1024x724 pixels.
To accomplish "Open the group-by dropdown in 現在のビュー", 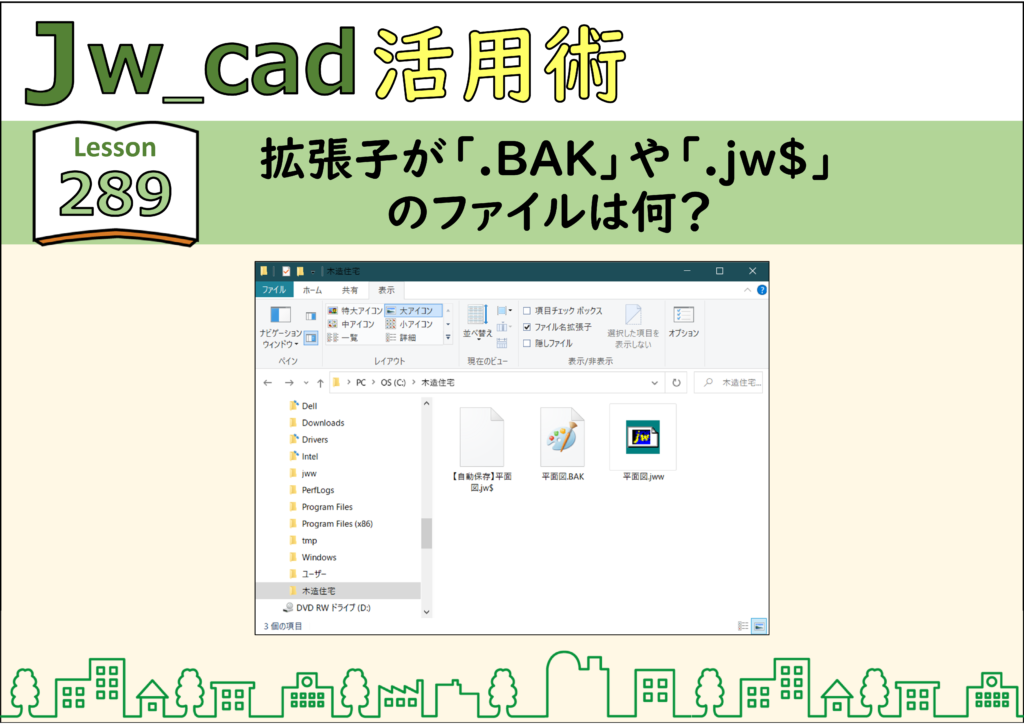I will (504, 311).
